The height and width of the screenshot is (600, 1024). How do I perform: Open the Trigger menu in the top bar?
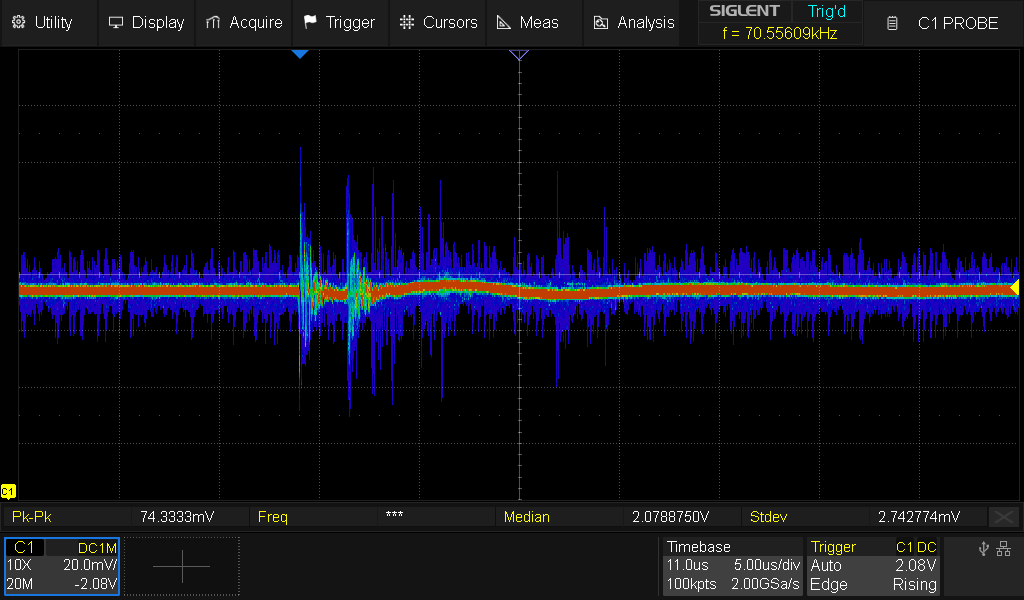[339, 22]
